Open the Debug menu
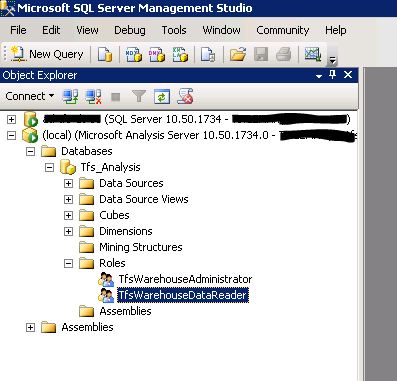 [130, 30]
